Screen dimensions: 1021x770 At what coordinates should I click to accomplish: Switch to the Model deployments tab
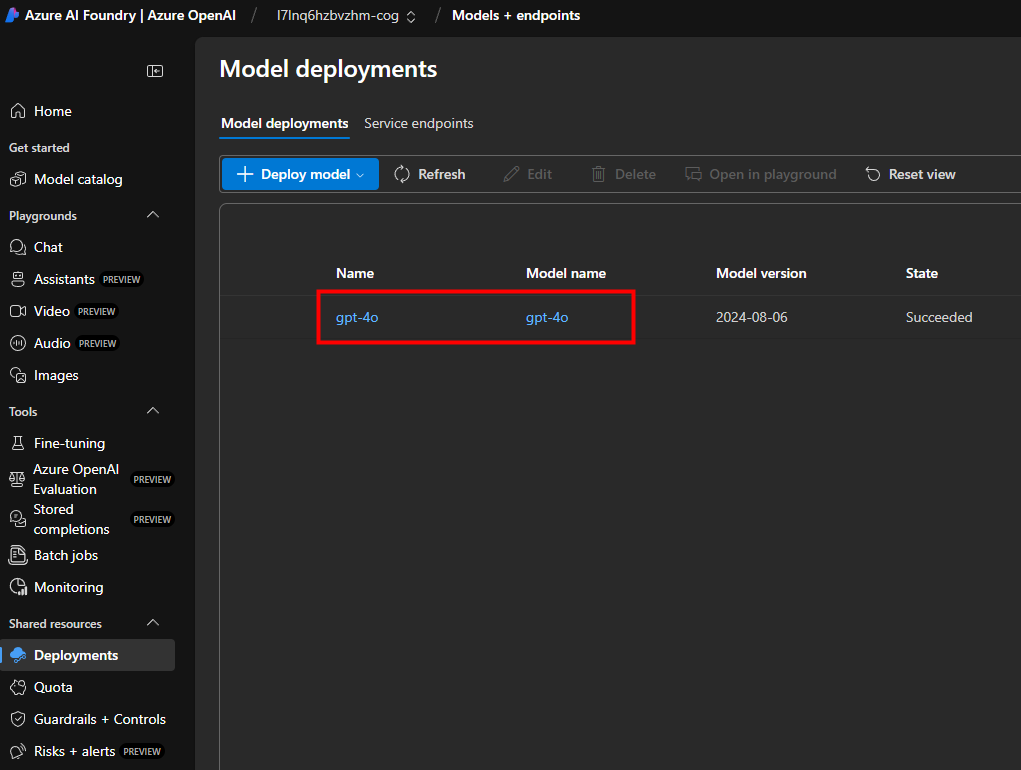pos(285,124)
